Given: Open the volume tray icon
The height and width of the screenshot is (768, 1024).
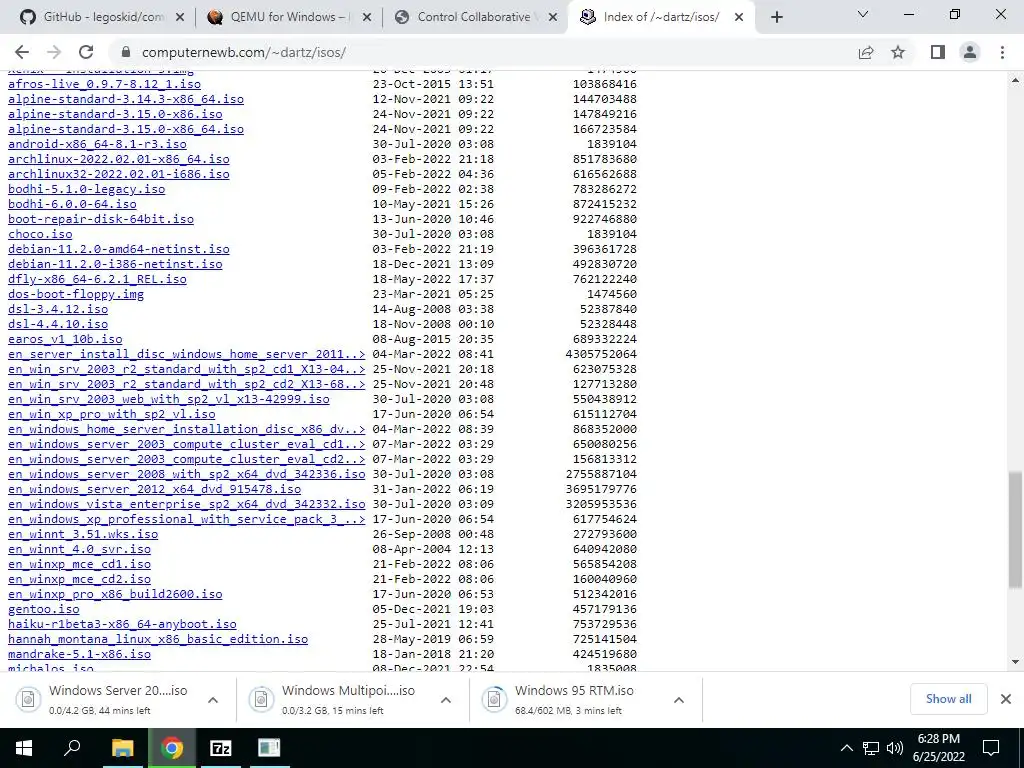Looking at the screenshot, I should pyautogui.click(x=895, y=748).
